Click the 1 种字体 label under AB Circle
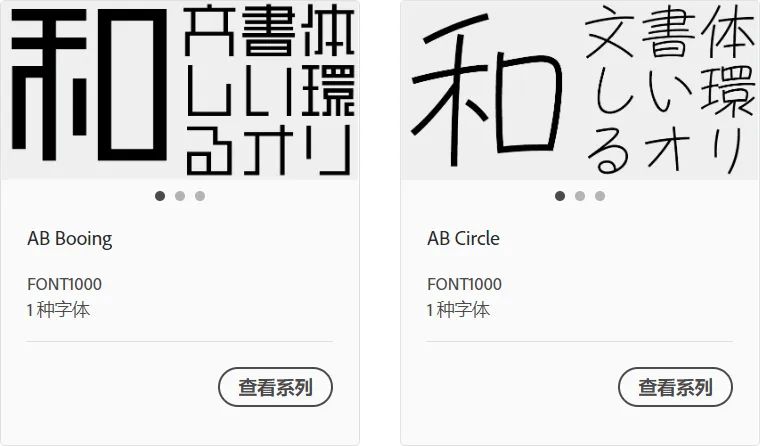The width and height of the screenshot is (760, 446). (458, 310)
